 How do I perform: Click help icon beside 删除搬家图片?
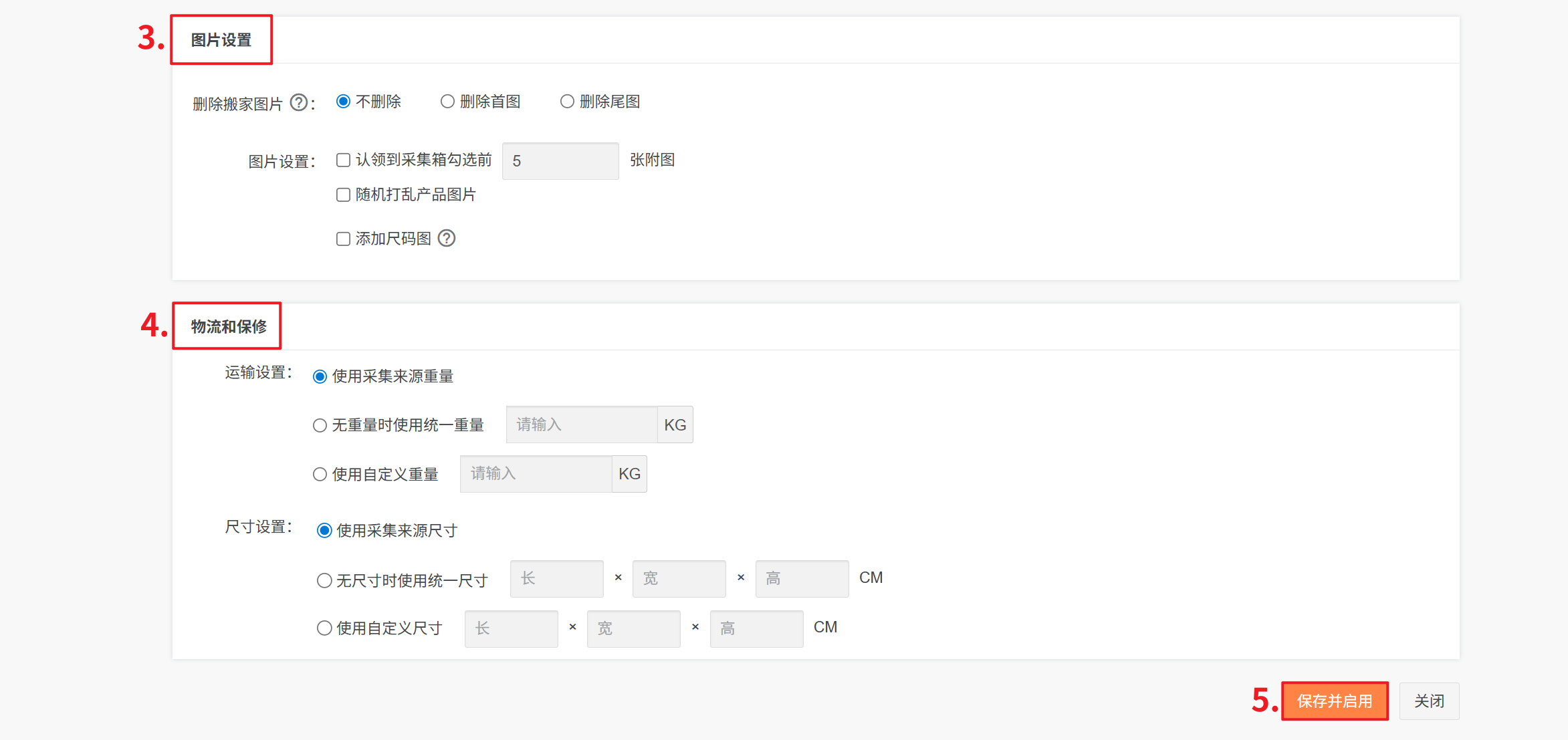[299, 103]
